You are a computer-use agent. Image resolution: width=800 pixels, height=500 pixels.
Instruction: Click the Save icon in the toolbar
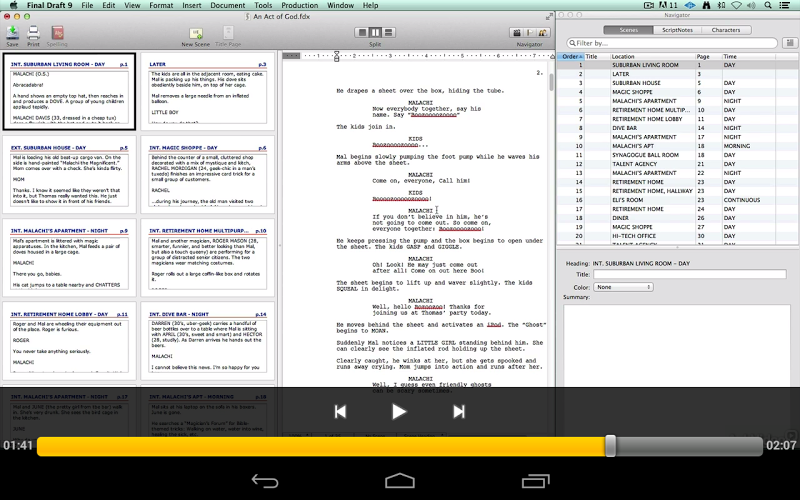coord(12,33)
